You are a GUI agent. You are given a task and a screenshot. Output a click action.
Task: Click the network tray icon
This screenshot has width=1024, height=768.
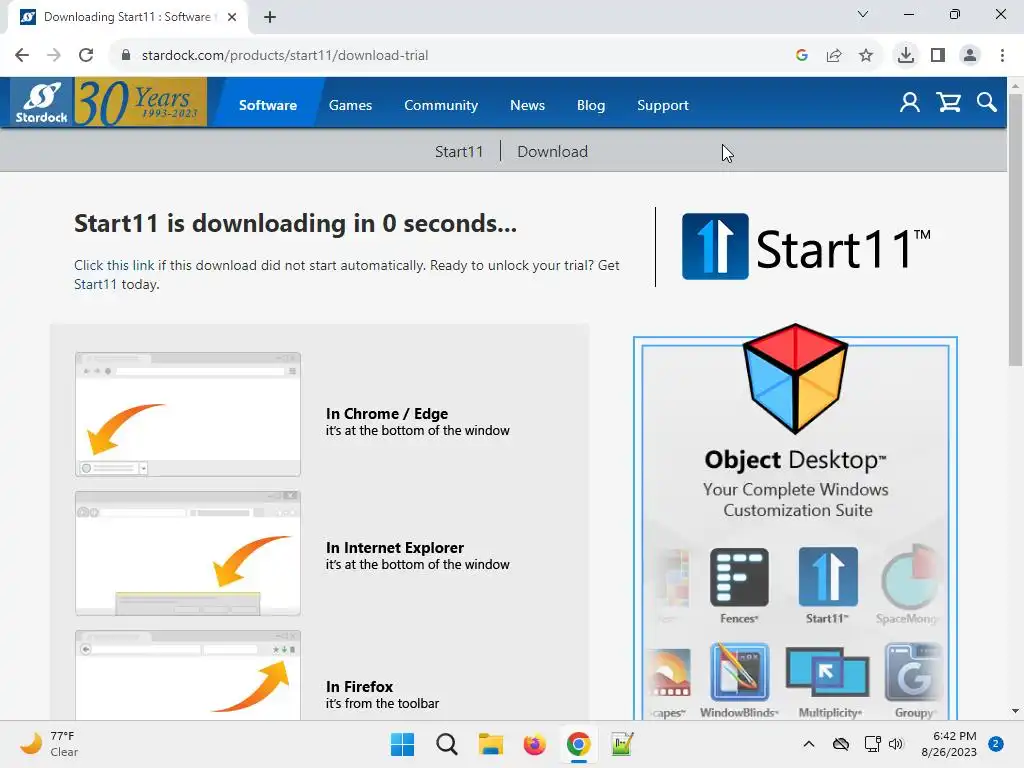pyautogui.click(x=872, y=744)
